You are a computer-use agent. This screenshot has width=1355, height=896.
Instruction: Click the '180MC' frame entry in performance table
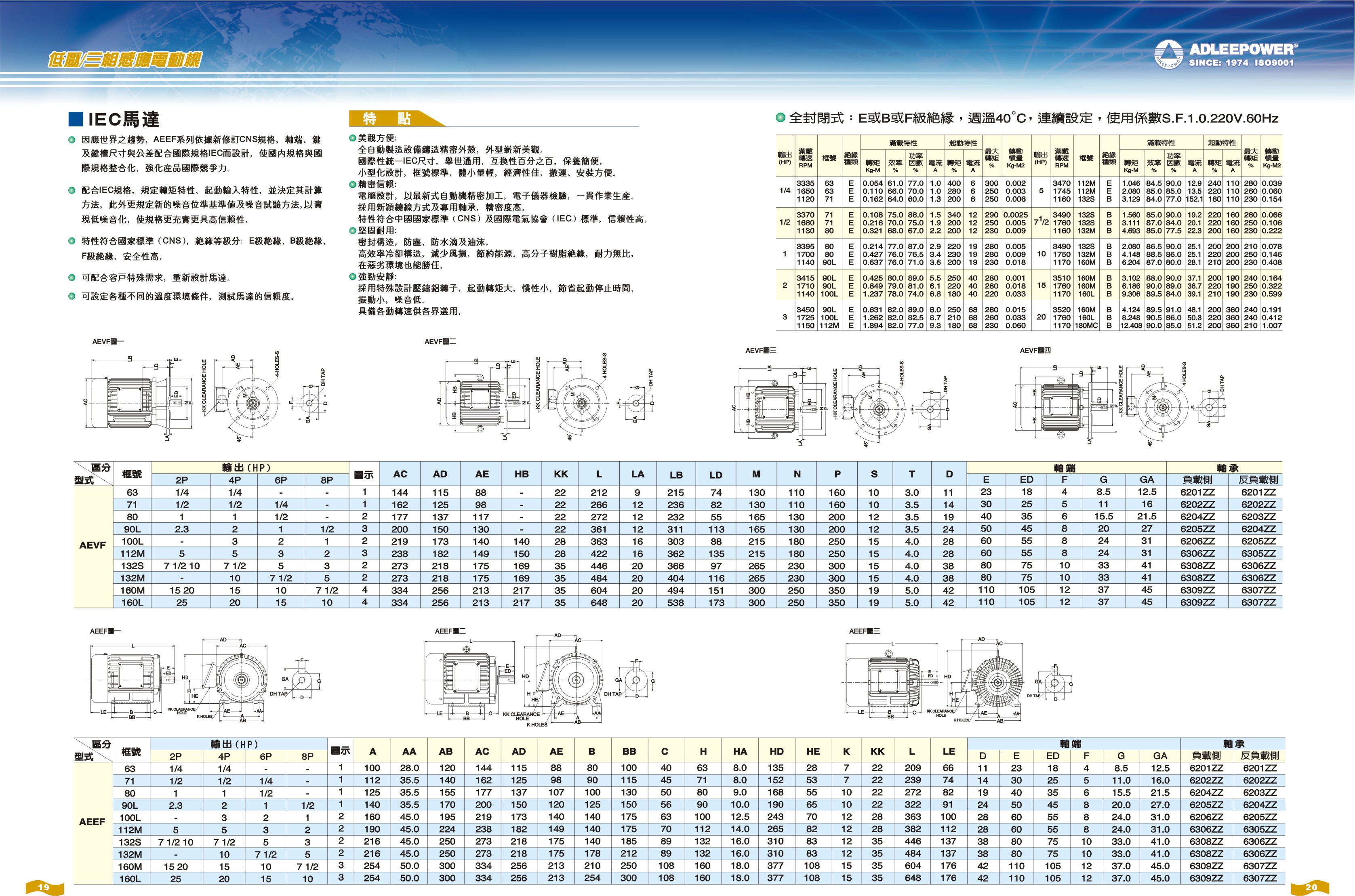(1086, 326)
